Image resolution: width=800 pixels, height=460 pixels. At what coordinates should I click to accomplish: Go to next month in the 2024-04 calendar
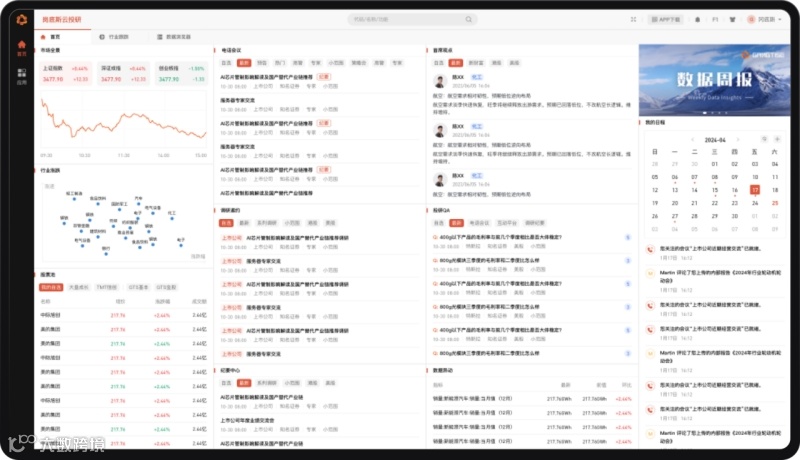pyautogui.click(x=737, y=139)
